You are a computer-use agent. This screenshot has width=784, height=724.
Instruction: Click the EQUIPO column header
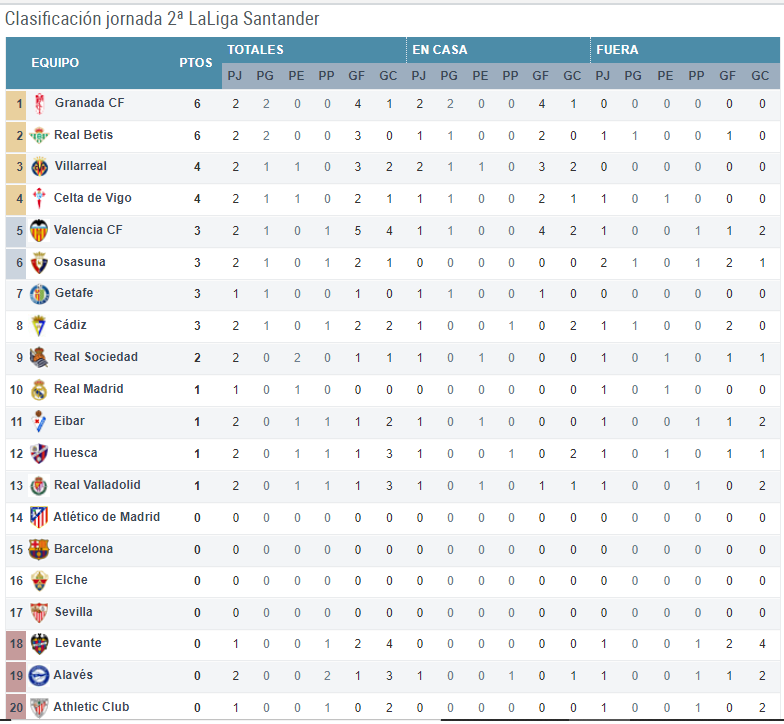[x=55, y=63]
